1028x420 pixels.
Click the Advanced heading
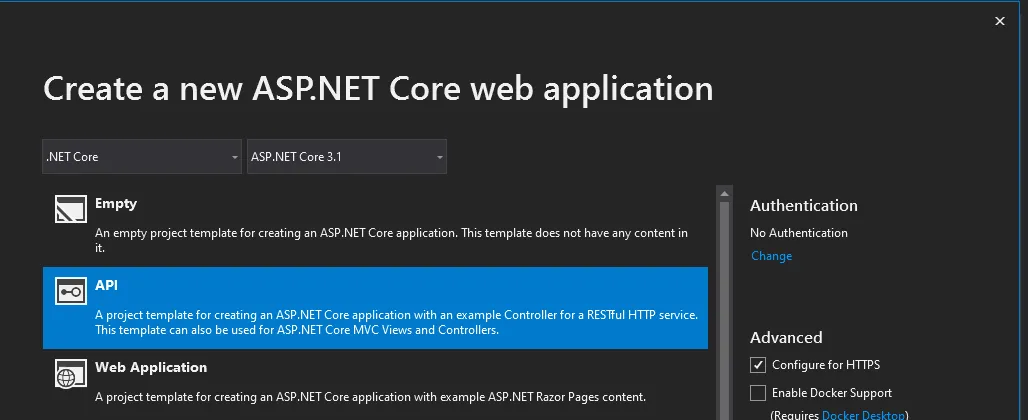click(x=786, y=337)
